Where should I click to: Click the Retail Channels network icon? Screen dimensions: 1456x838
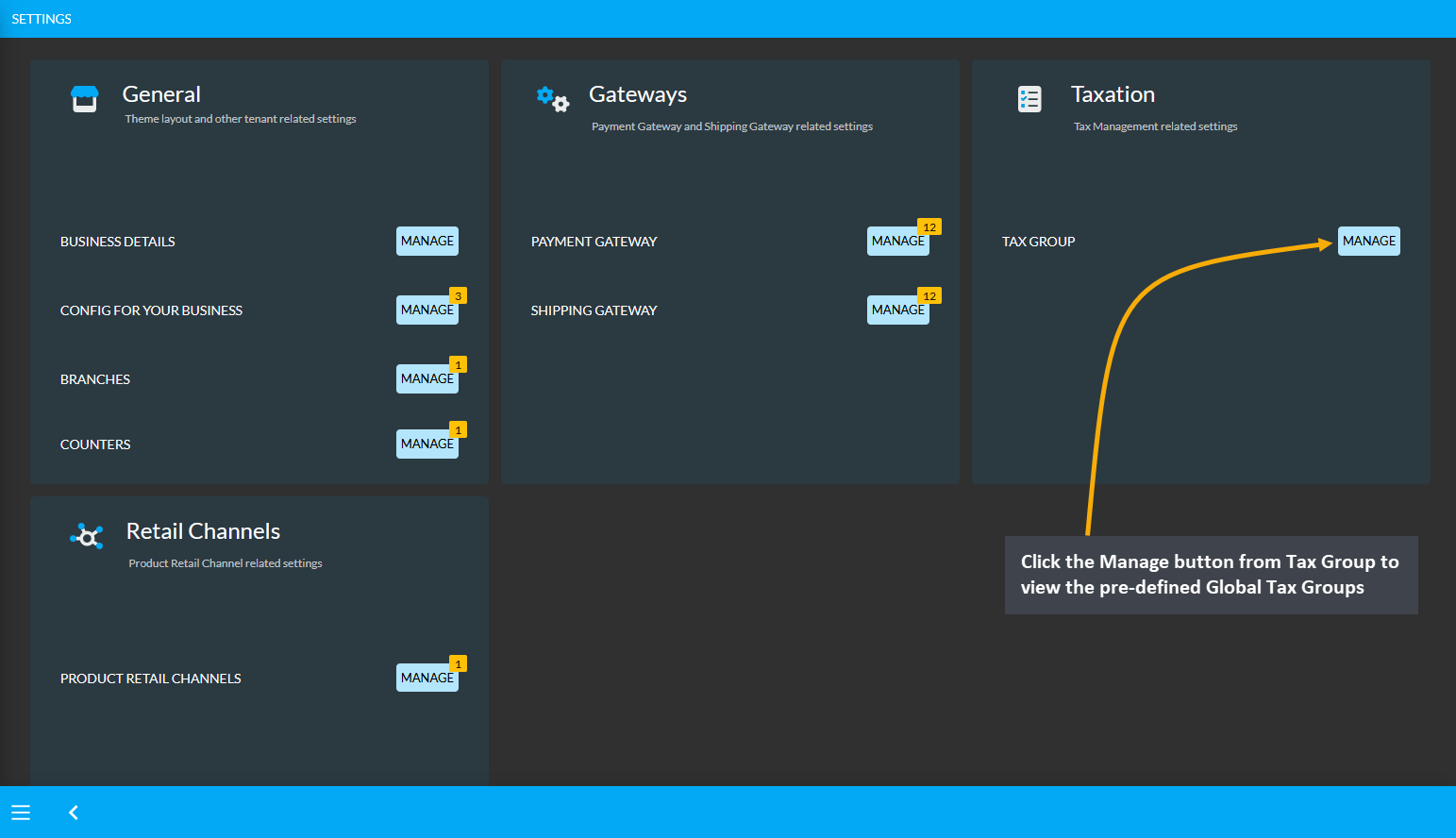click(87, 536)
